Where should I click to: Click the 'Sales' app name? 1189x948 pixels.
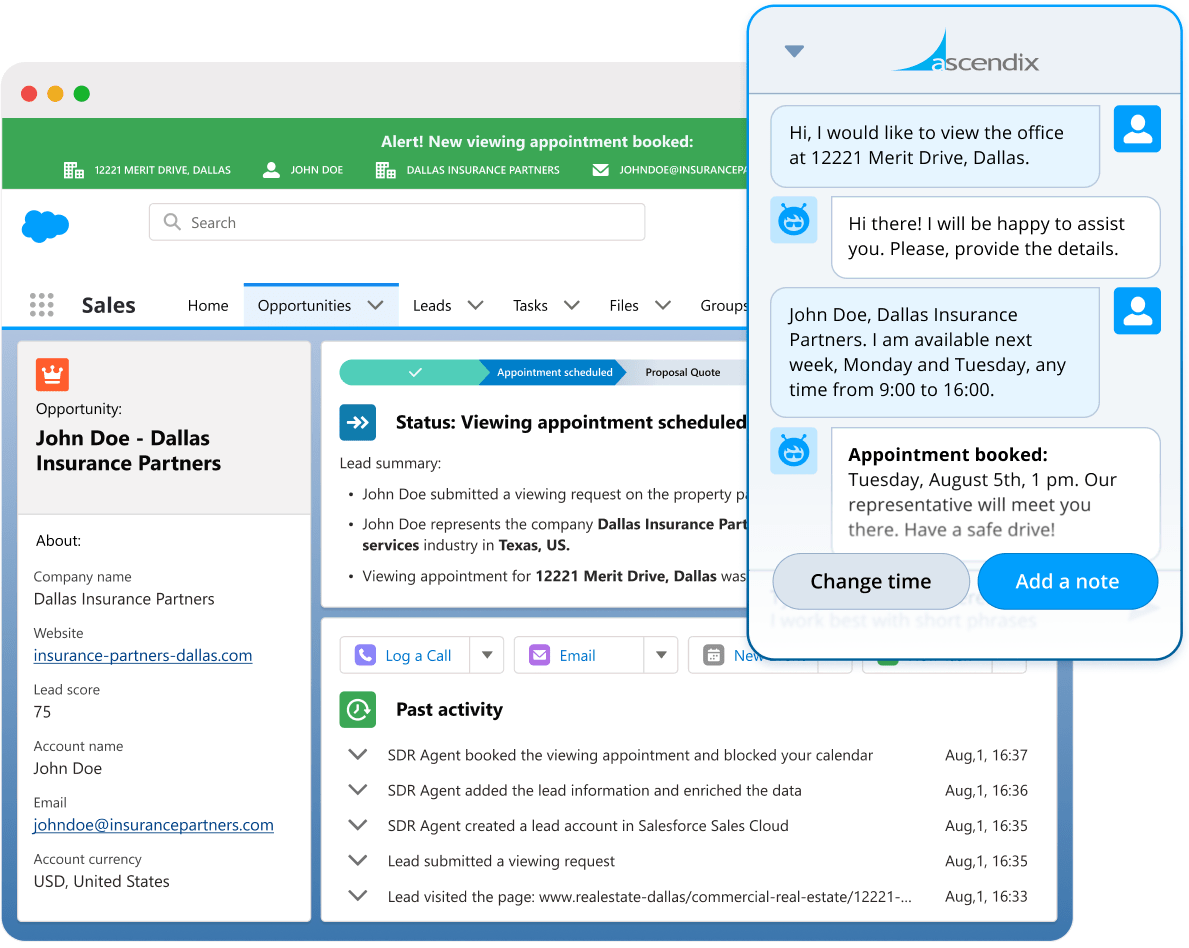pyautogui.click(x=108, y=305)
